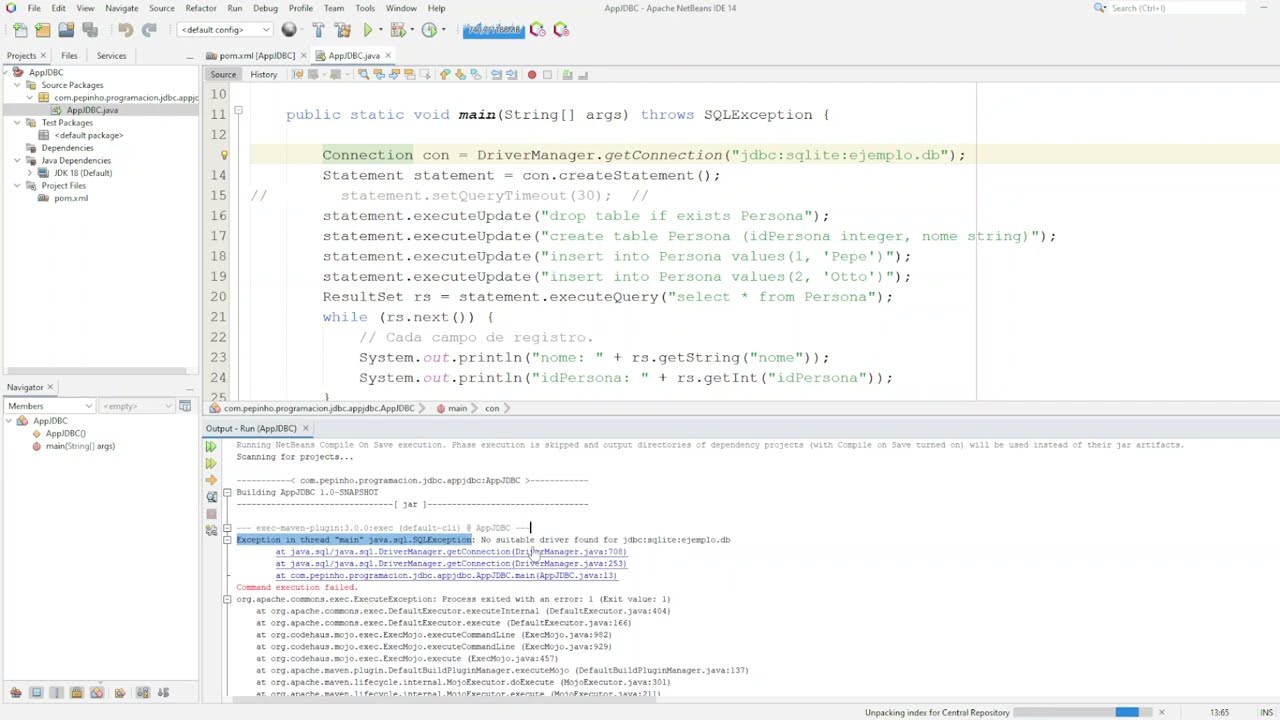Click the Redo toolbar icon

pyautogui.click(x=149, y=30)
